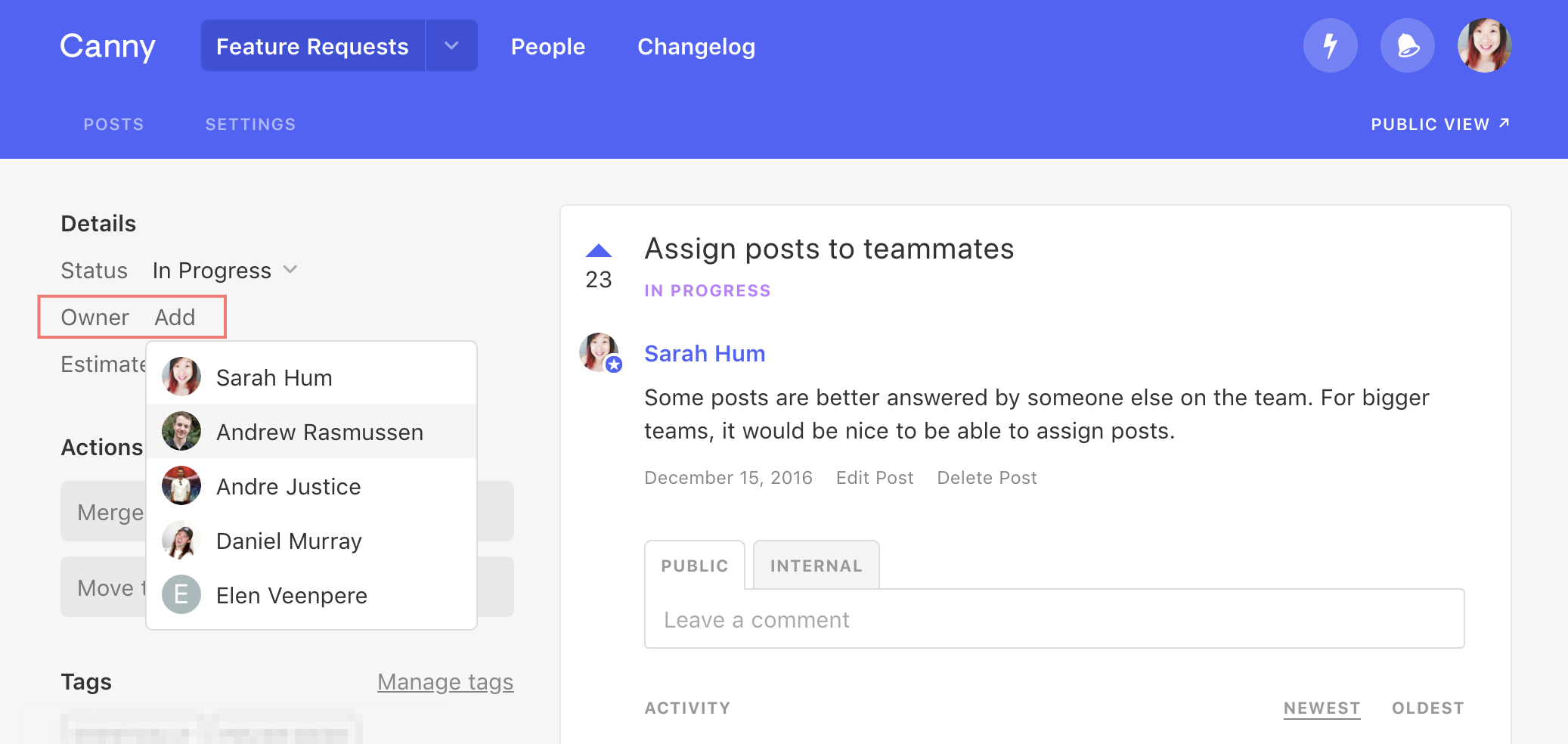The width and height of the screenshot is (1568, 744).
Task: Open the Changelog page
Action: tap(696, 47)
